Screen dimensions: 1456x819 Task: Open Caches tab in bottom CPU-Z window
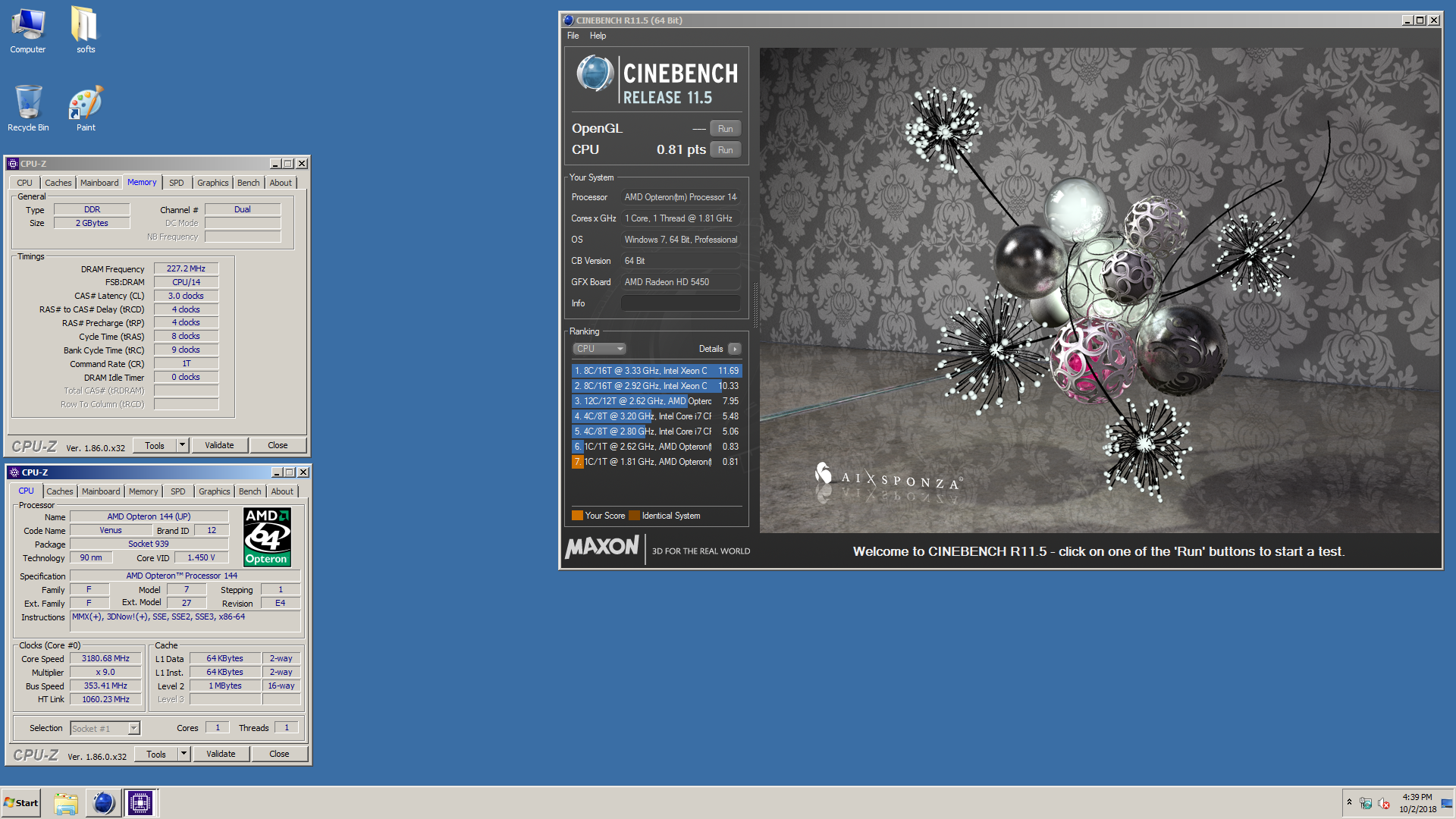pos(60,491)
